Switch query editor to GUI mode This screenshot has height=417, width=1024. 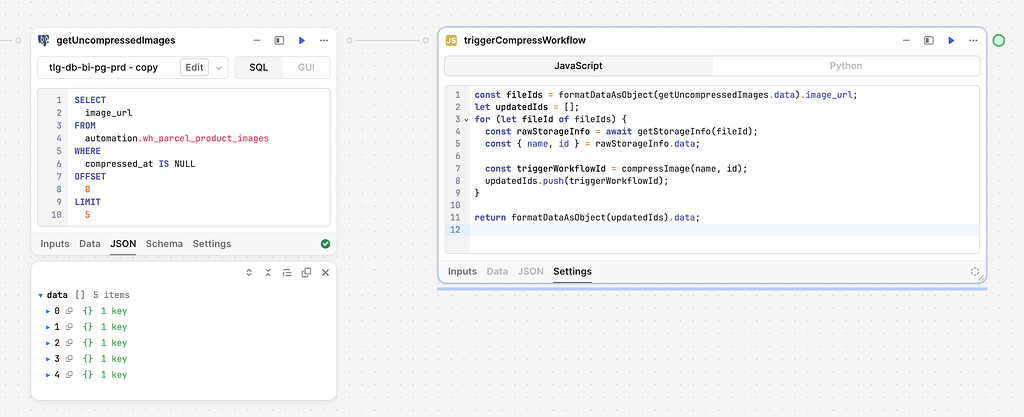(x=306, y=67)
